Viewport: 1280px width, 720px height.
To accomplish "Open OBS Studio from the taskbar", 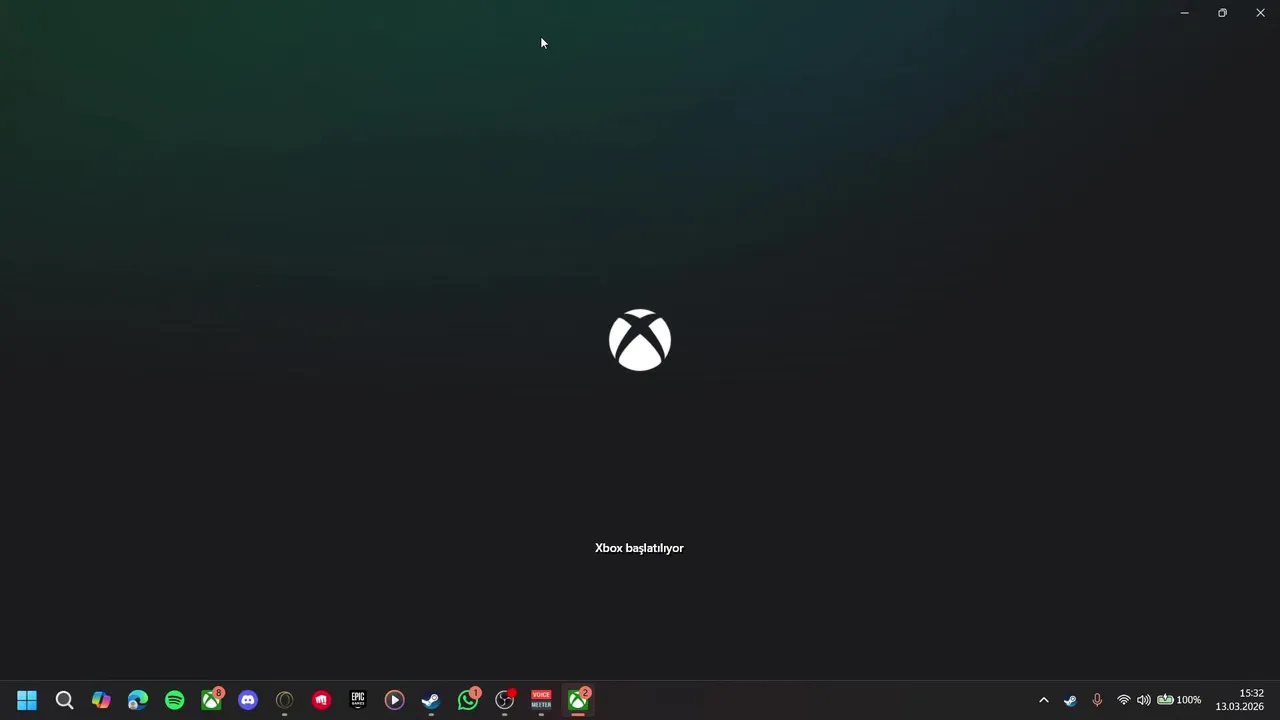I will click(505, 700).
